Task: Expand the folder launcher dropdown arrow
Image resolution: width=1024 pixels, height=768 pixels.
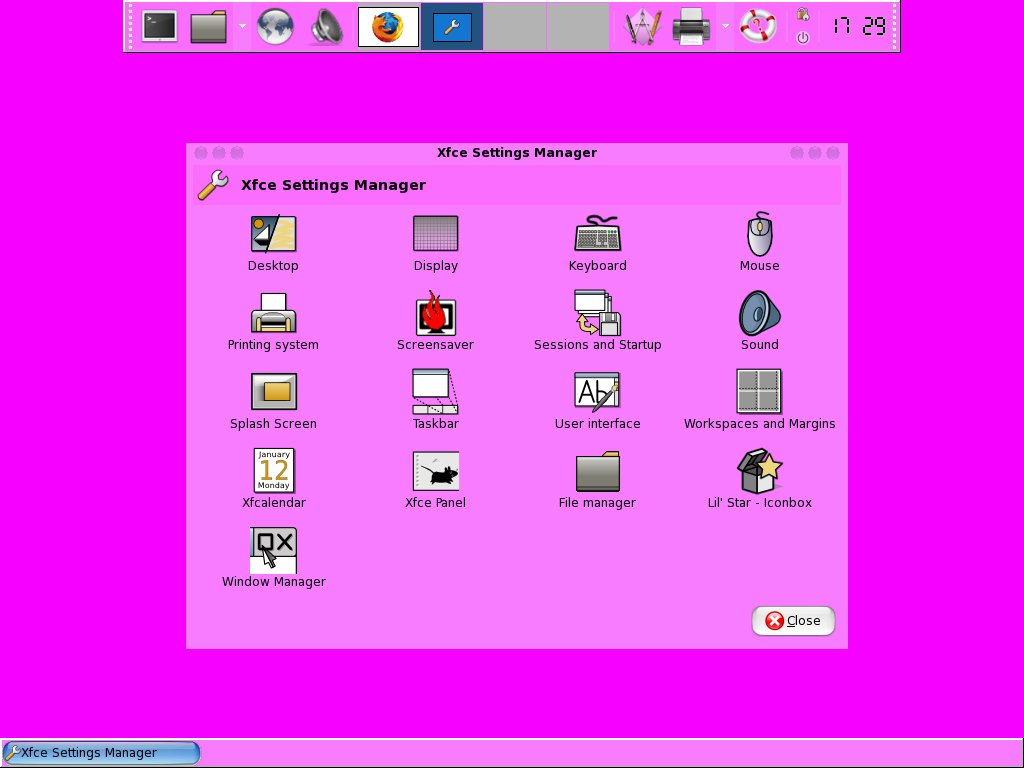Action: tap(242, 26)
